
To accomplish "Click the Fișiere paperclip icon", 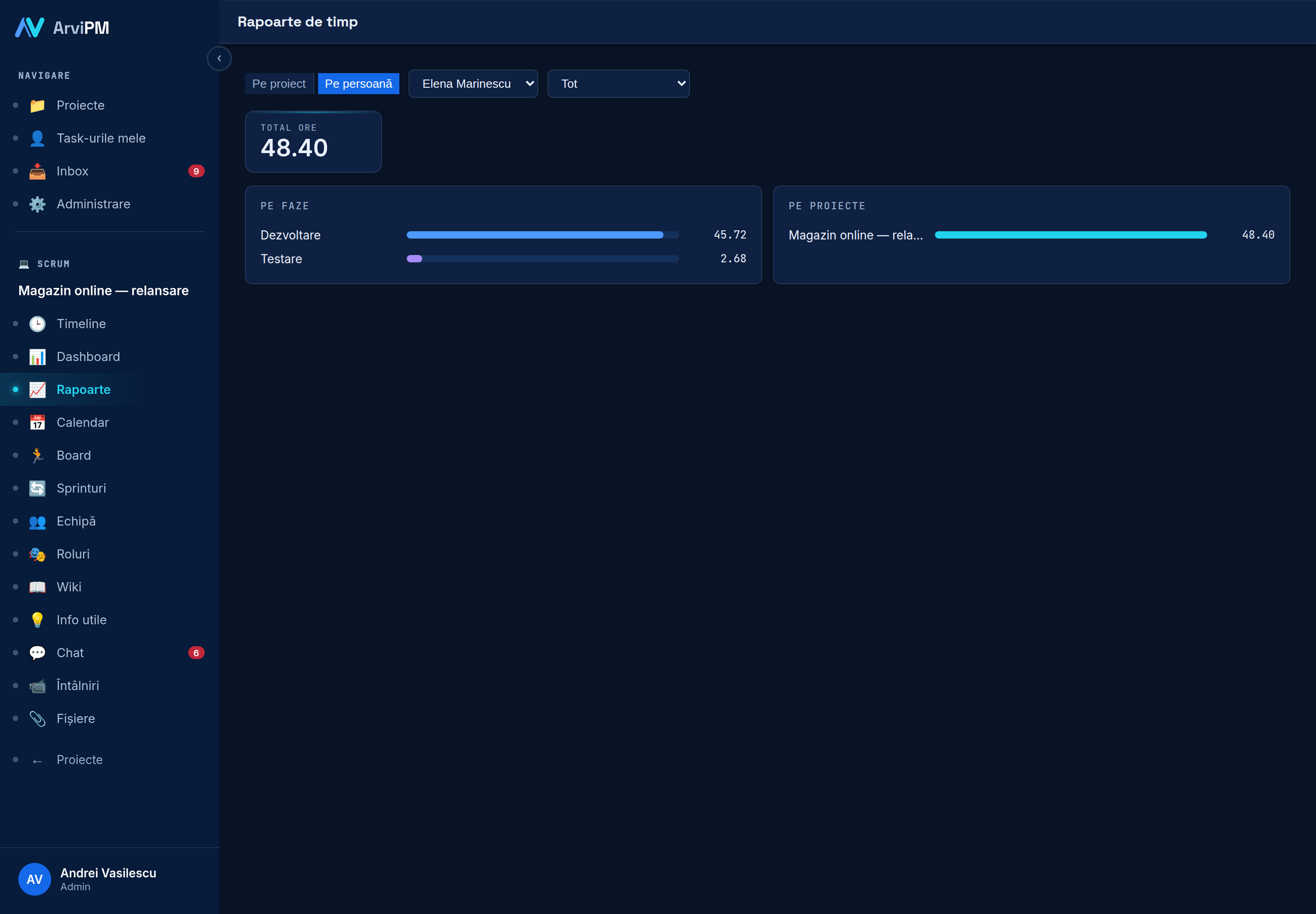I will coord(37,719).
